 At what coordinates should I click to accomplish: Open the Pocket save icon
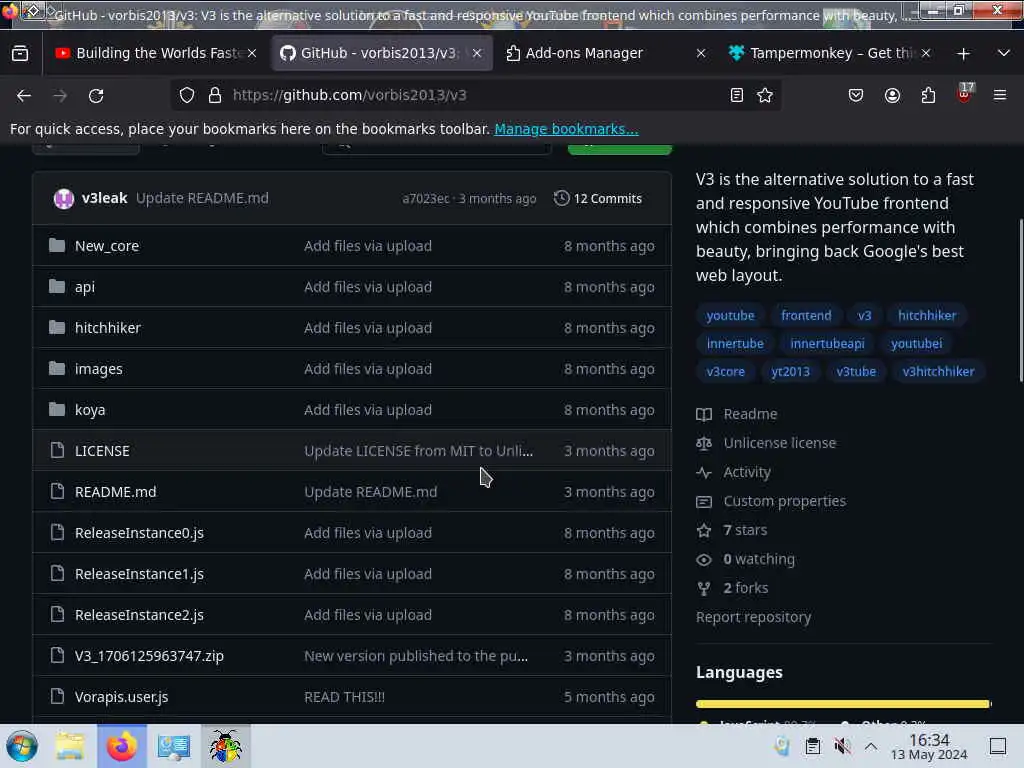[856, 95]
